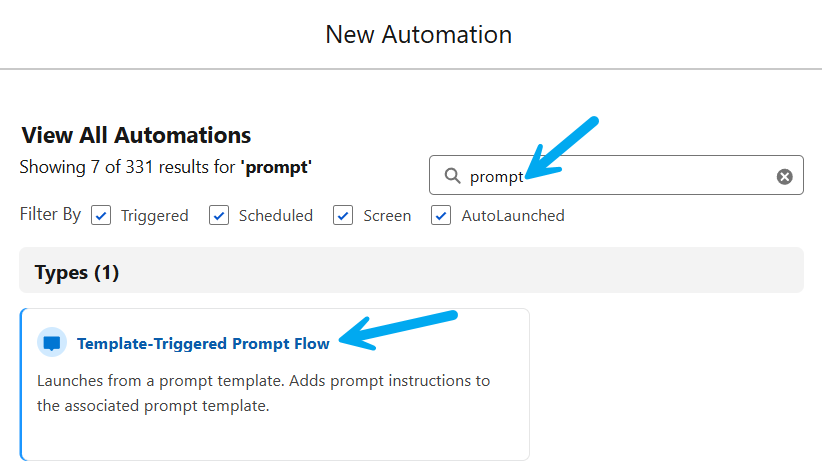Uncheck the AutoLaunched filter checkbox

pyautogui.click(x=441, y=215)
